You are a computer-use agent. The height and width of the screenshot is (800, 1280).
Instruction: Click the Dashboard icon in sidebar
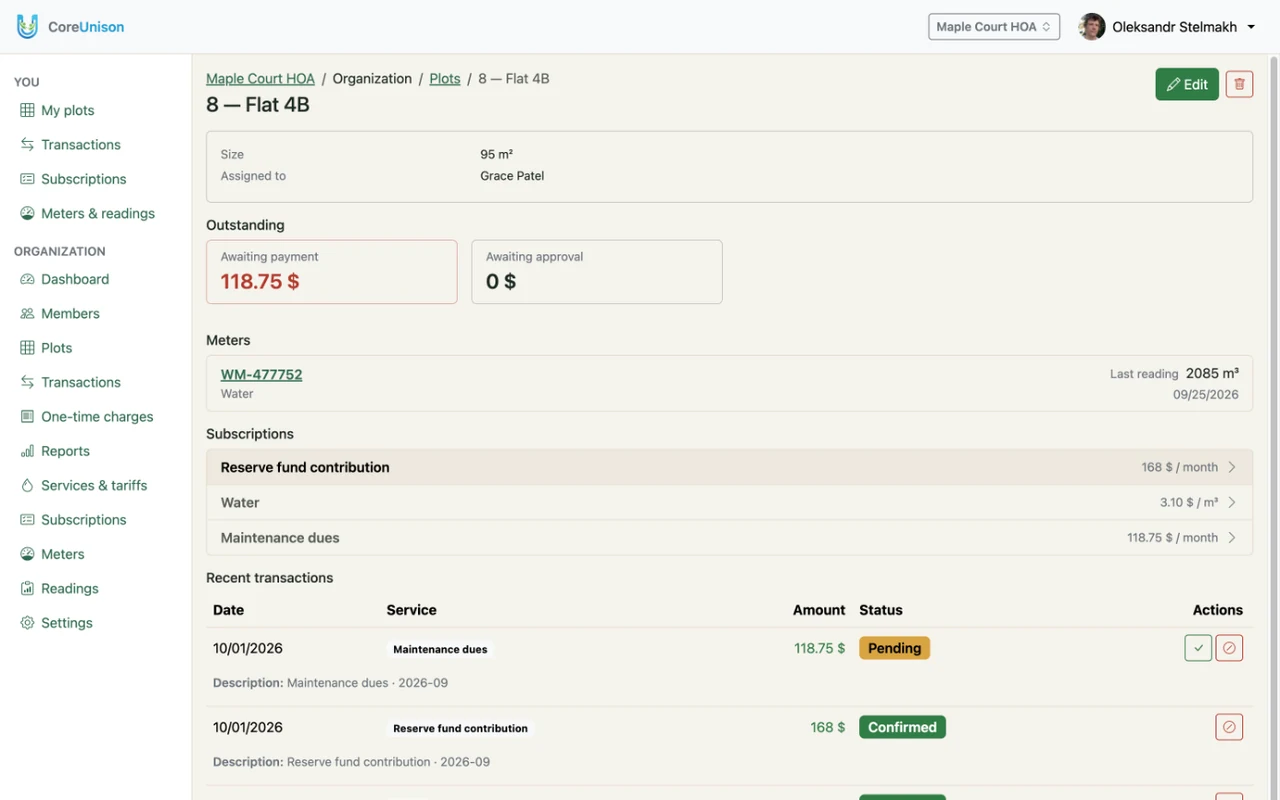tap(27, 280)
